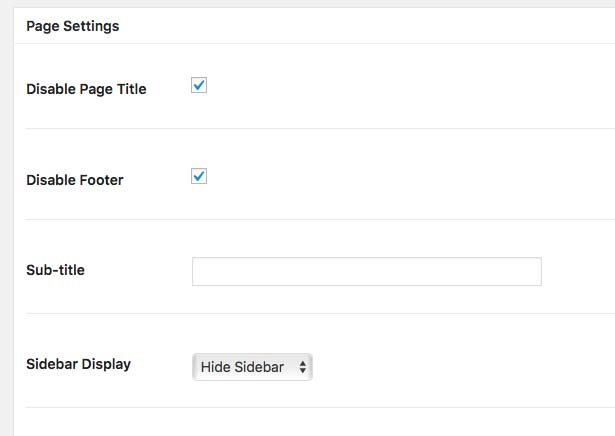Focus the empty Sub-title input box
The width and height of the screenshot is (615, 436).
(367, 271)
